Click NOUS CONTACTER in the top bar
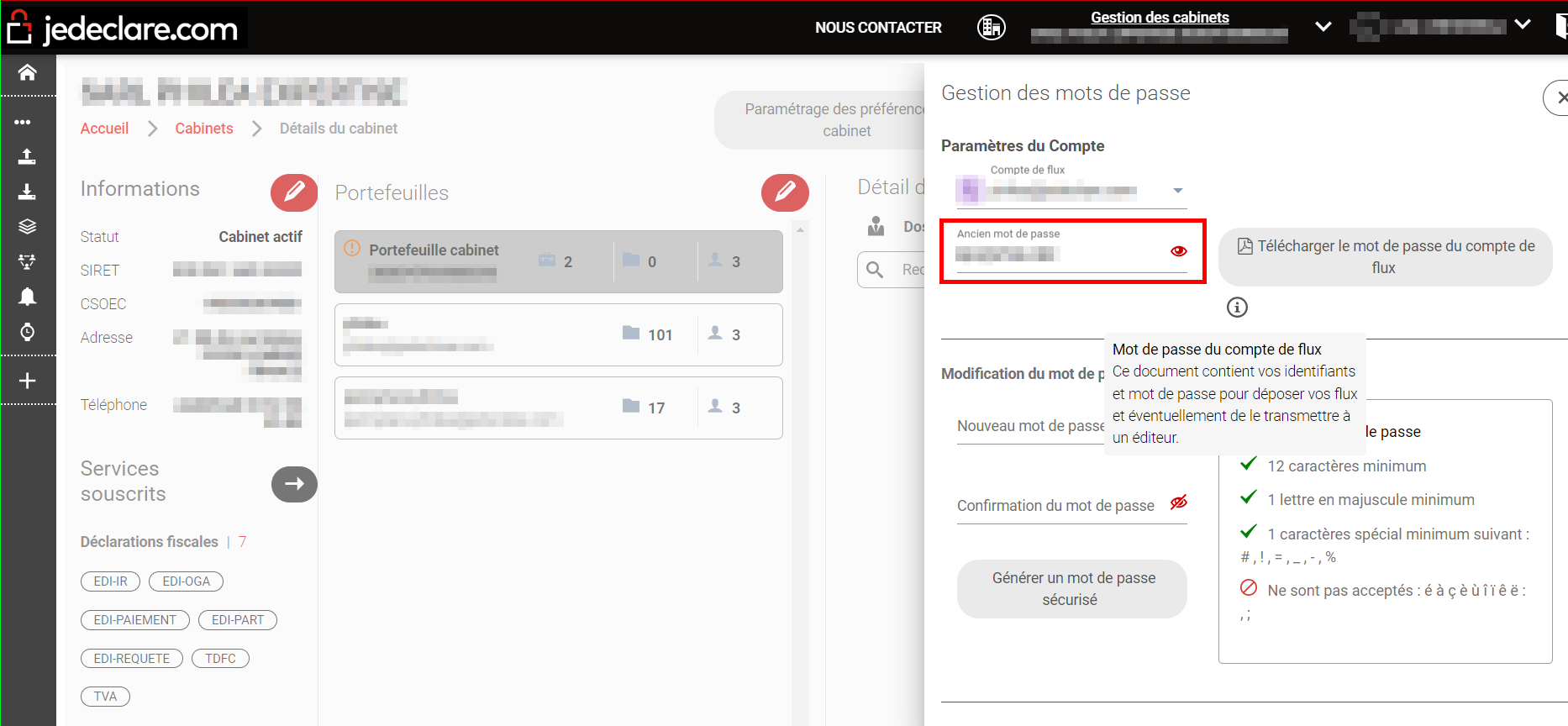Viewport: 1568px width, 726px height. coord(878,28)
